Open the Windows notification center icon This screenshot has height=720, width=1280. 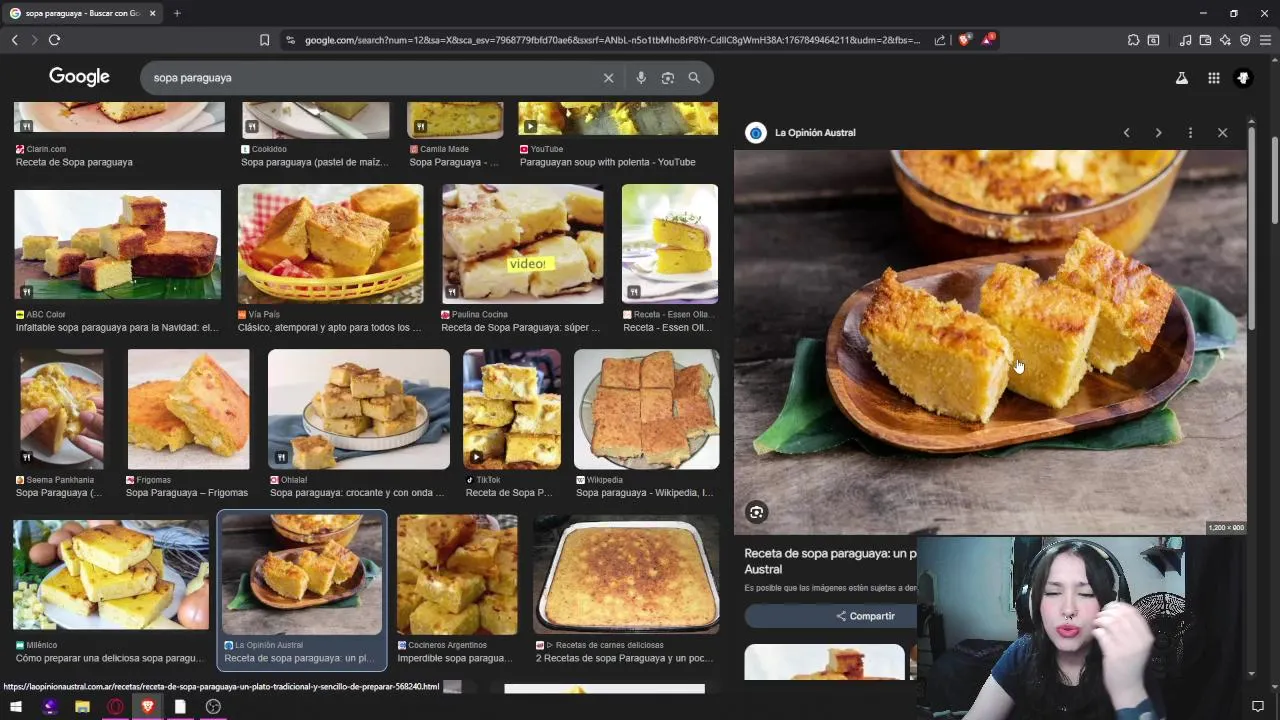click(1258, 707)
